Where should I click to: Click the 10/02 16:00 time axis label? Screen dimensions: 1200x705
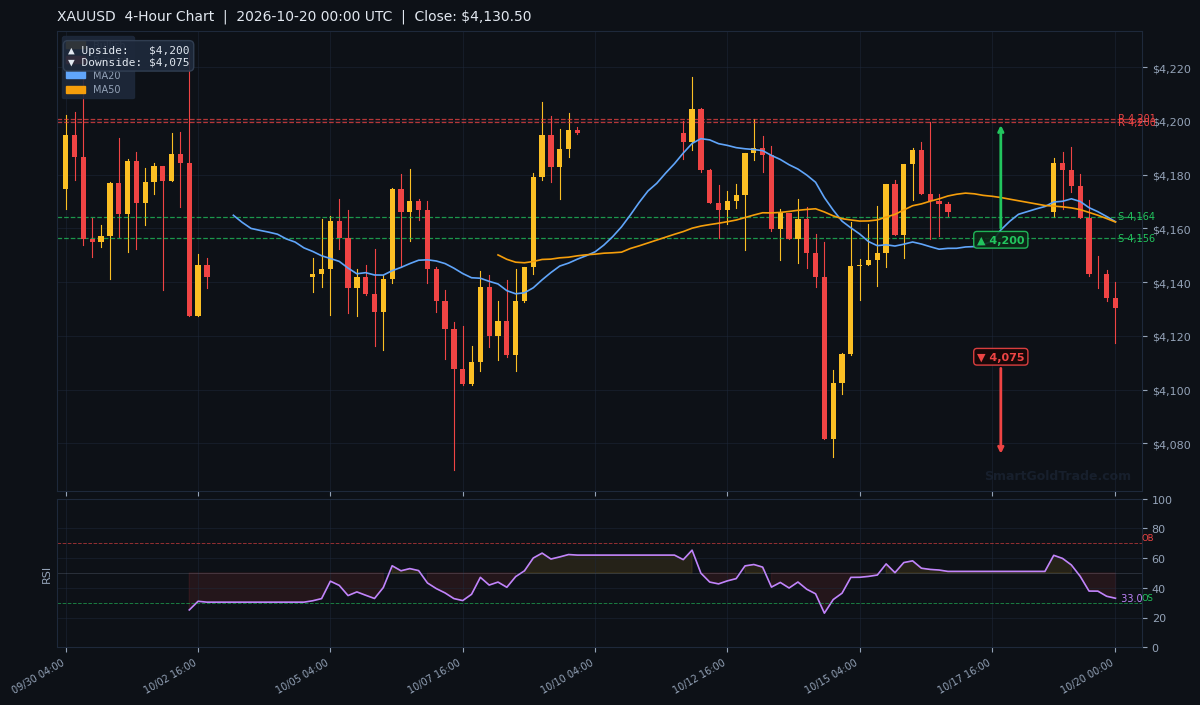click(x=170, y=676)
